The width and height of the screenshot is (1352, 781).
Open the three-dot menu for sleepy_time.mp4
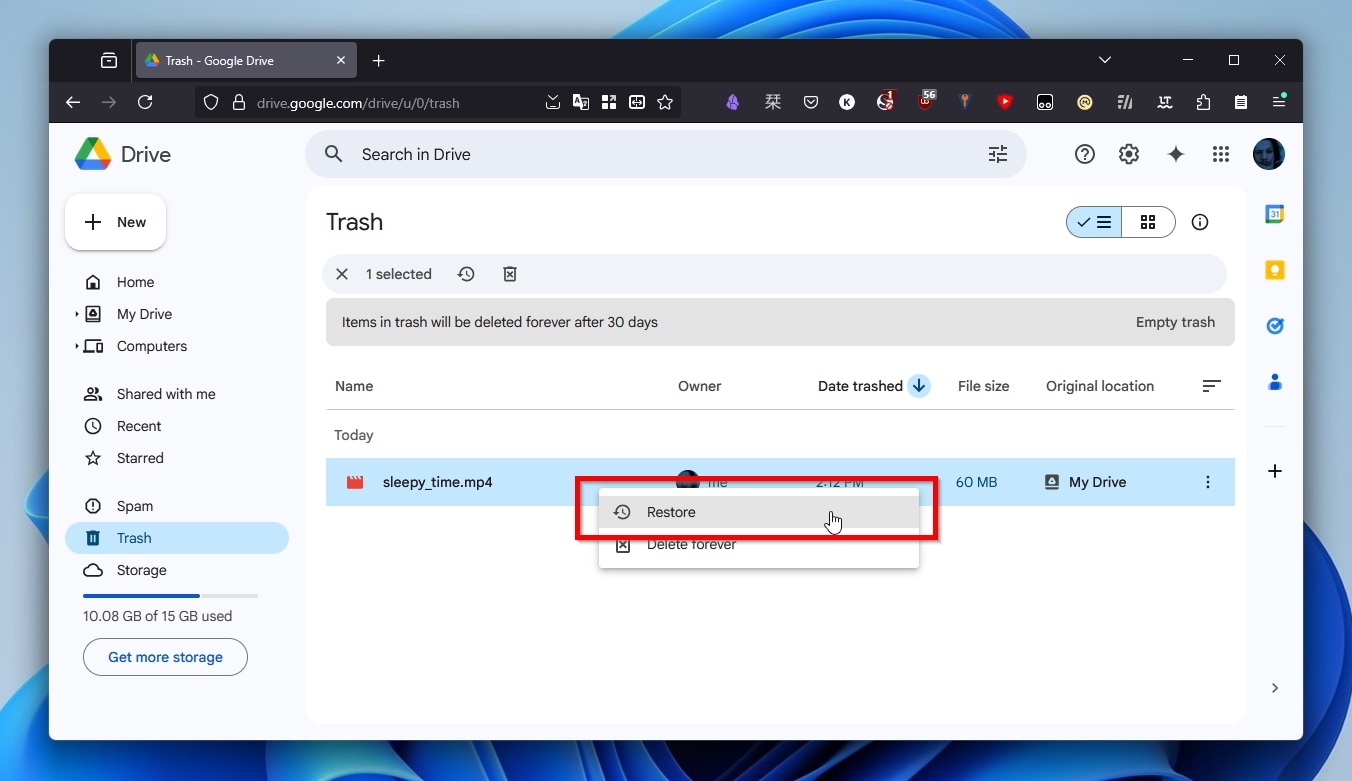(x=1208, y=482)
